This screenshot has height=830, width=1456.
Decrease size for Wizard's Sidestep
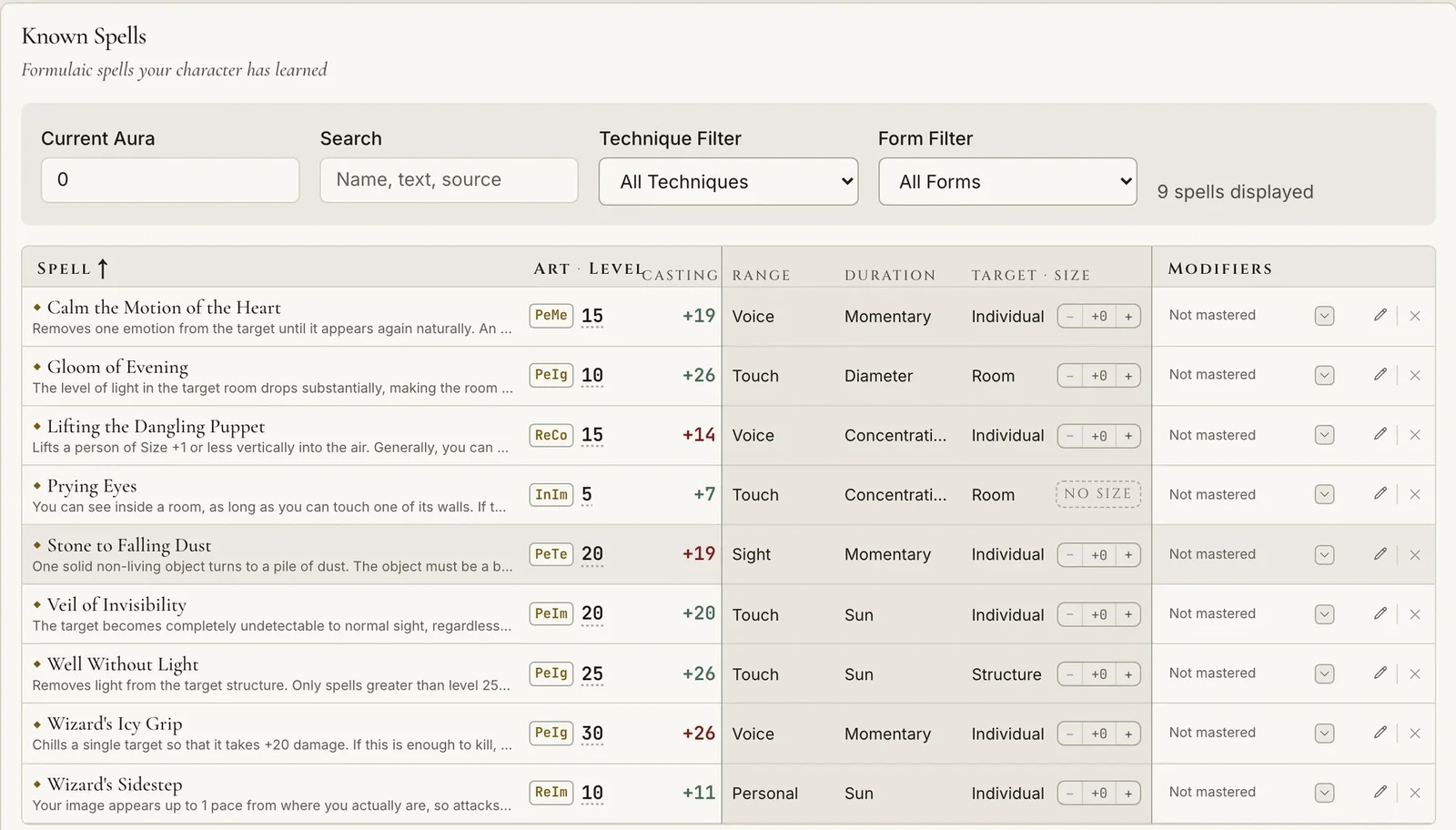click(1070, 794)
